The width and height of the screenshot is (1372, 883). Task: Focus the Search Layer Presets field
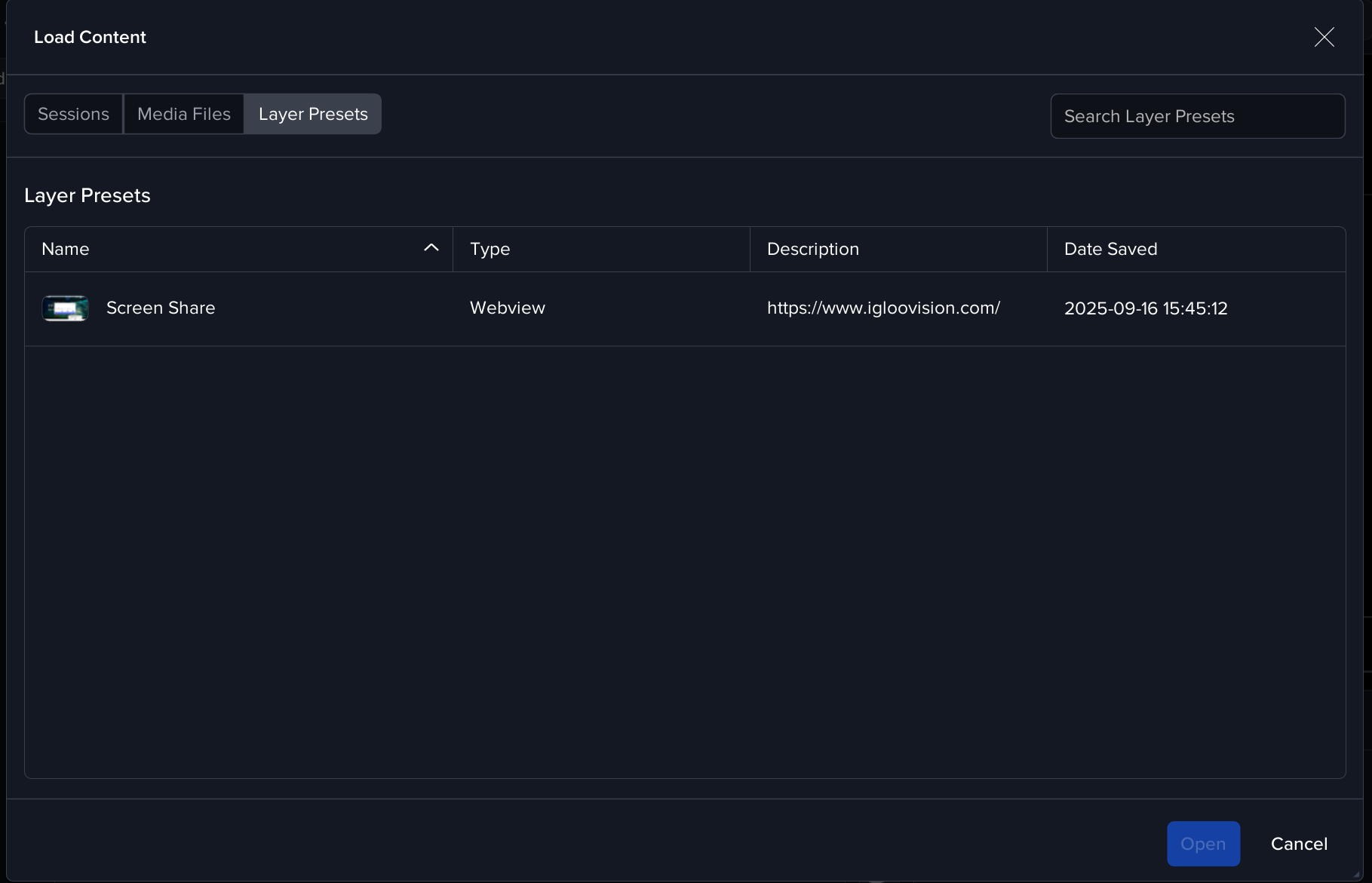pyautogui.click(x=1197, y=116)
